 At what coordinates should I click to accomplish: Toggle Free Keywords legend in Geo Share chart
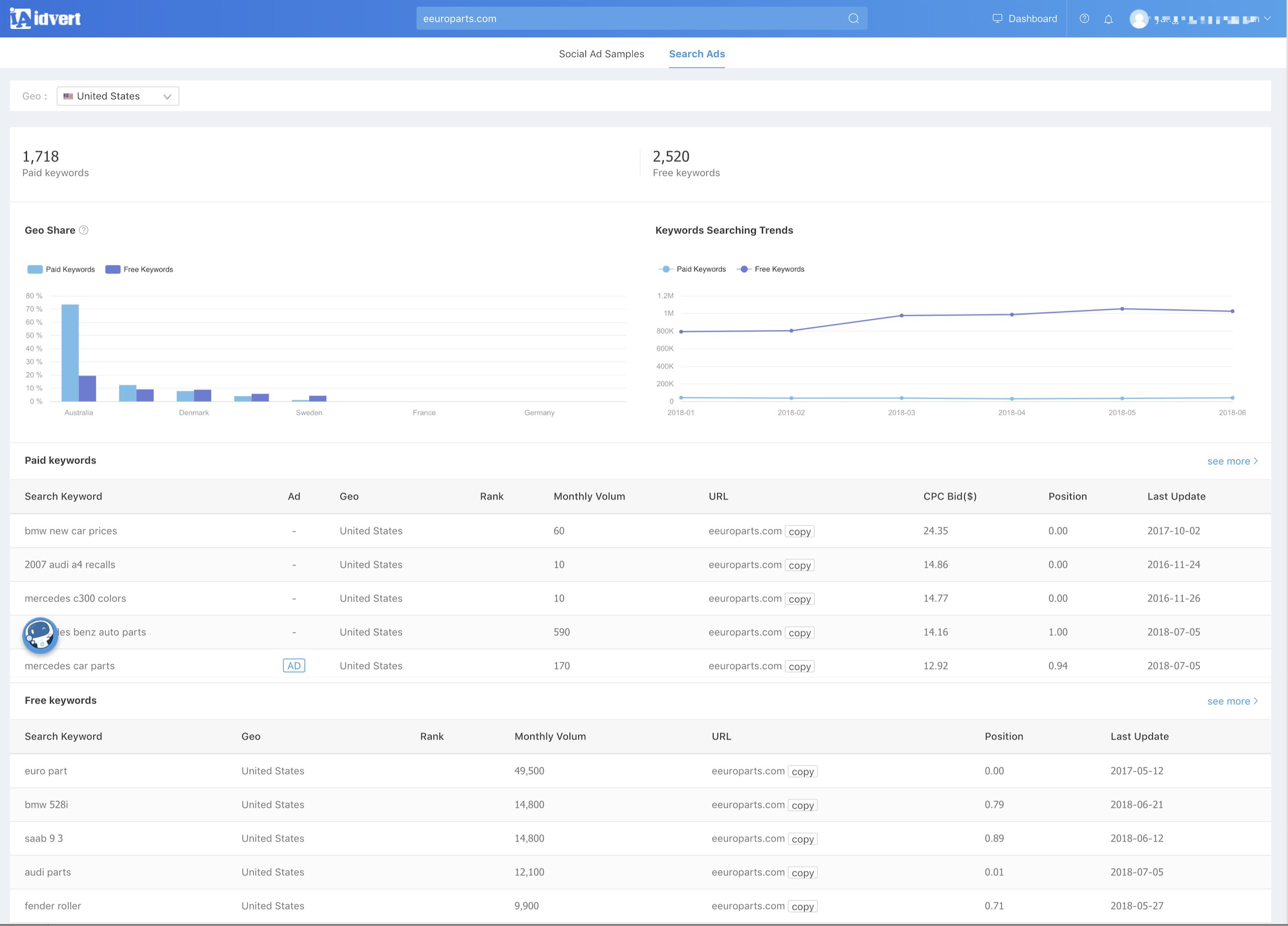pyautogui.click(x=139, y=269)
